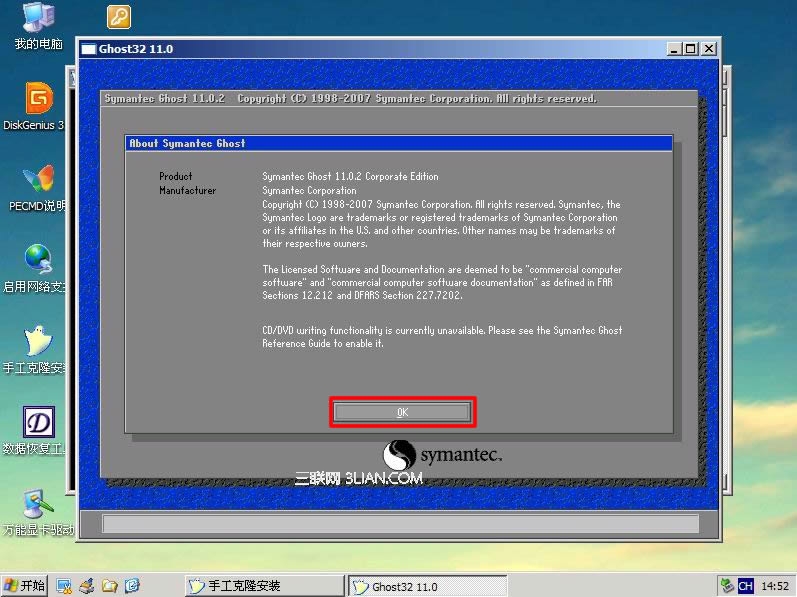Click the Symantec logo
Screen dimensions: 797x597
(x=442, y=455)
